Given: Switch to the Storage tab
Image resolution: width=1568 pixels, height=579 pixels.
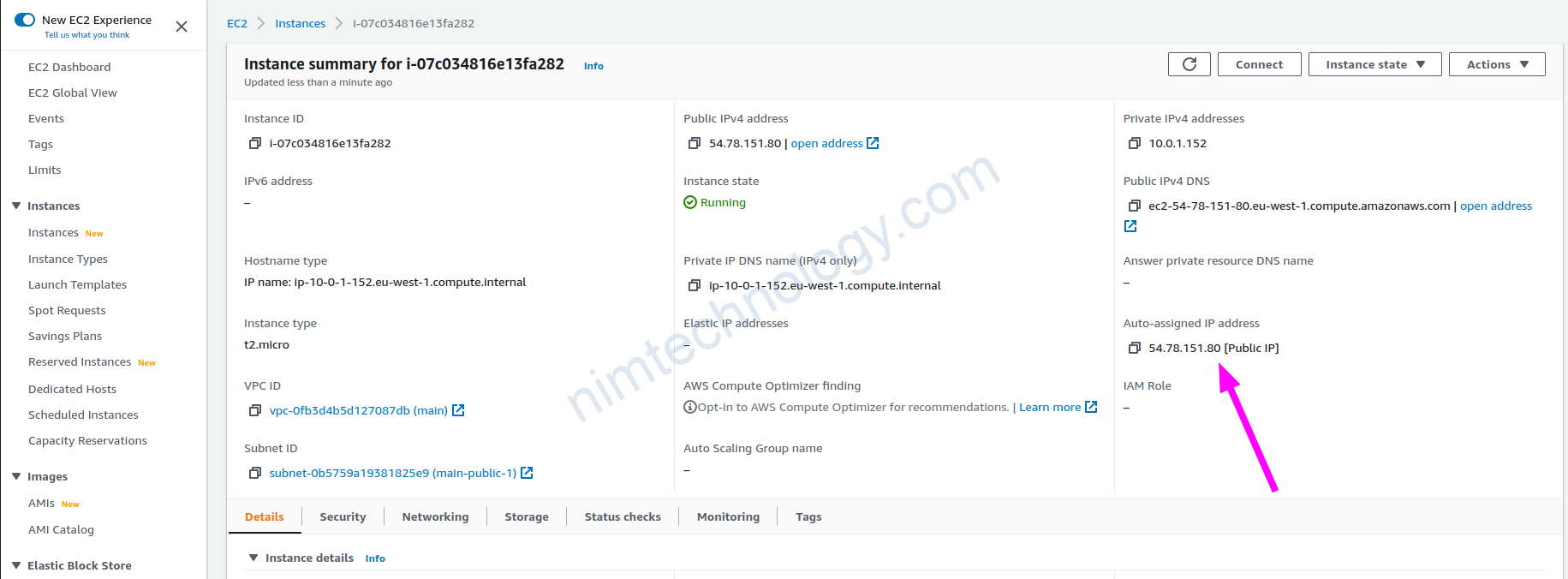Looking at the screenshot, I should 527,516.
